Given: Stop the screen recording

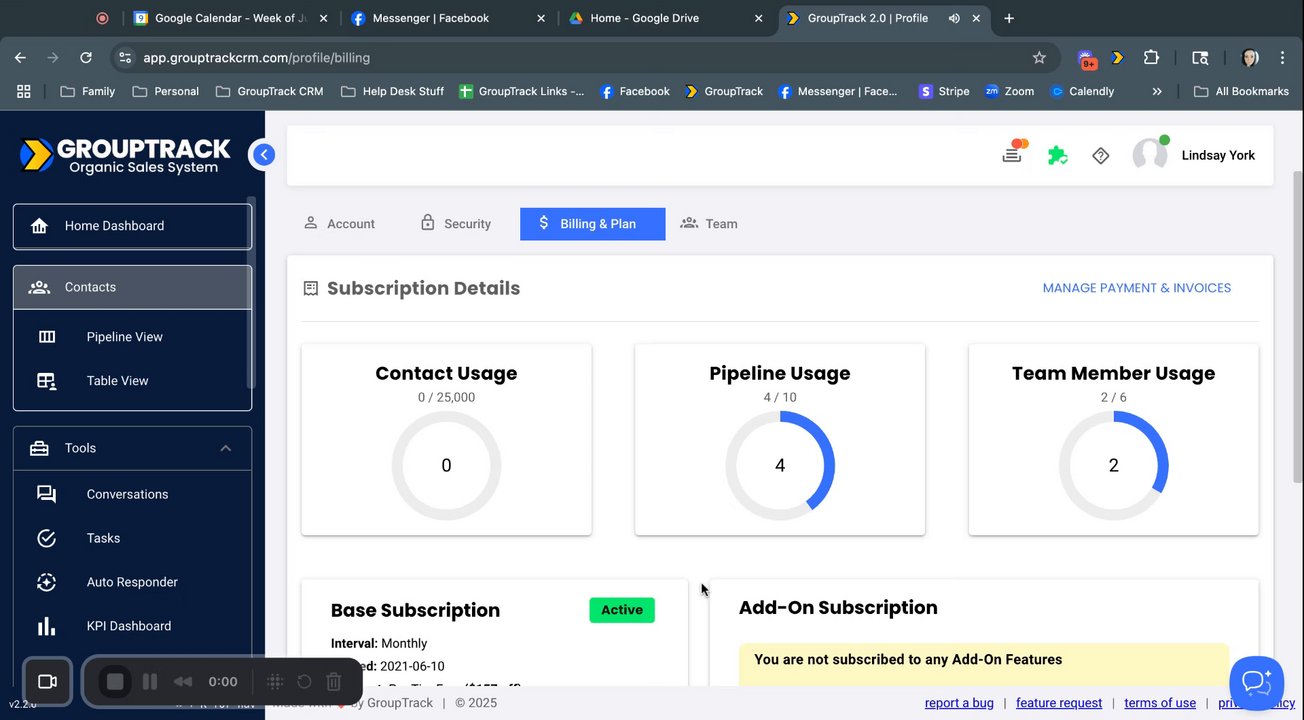Looking at the screenshot, I should [x=115, y=681].
